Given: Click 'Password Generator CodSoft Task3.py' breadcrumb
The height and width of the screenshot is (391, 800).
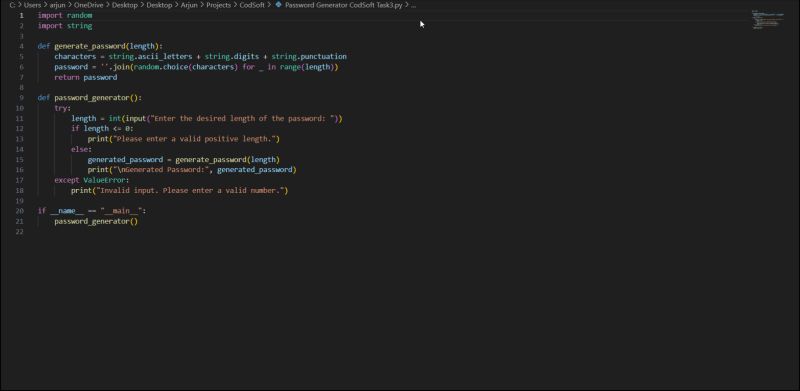Looking at the screenshot, I should point(343,5).
